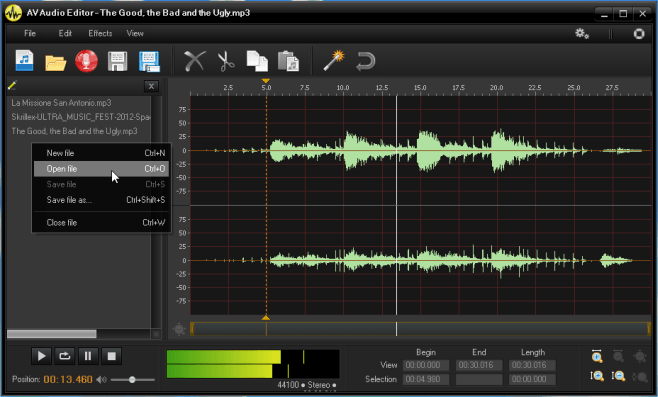Close the file list panel with X
This screenshot has width=658, height=397.
click(x=151, y=86)
